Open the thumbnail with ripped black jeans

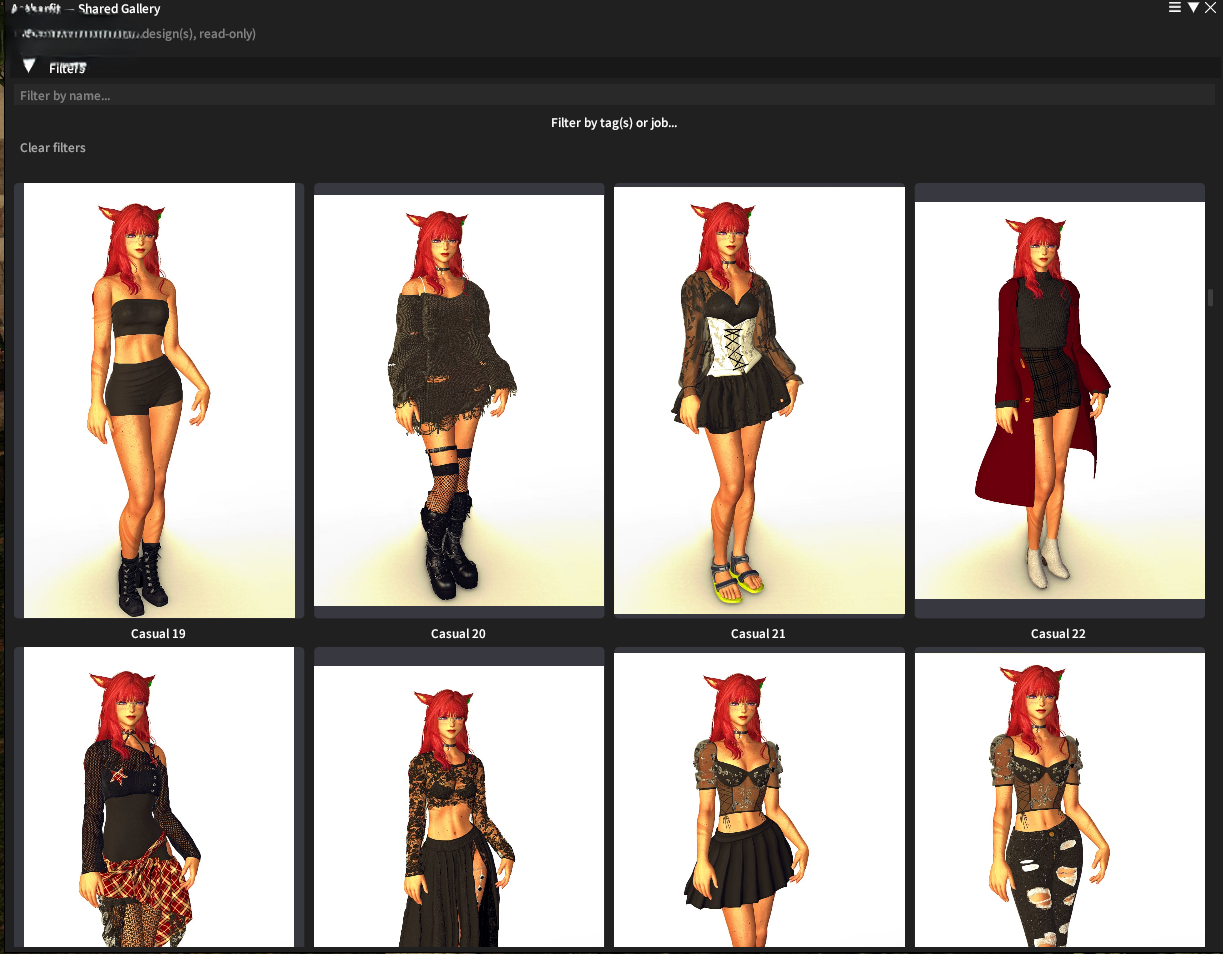point(1059,796)
